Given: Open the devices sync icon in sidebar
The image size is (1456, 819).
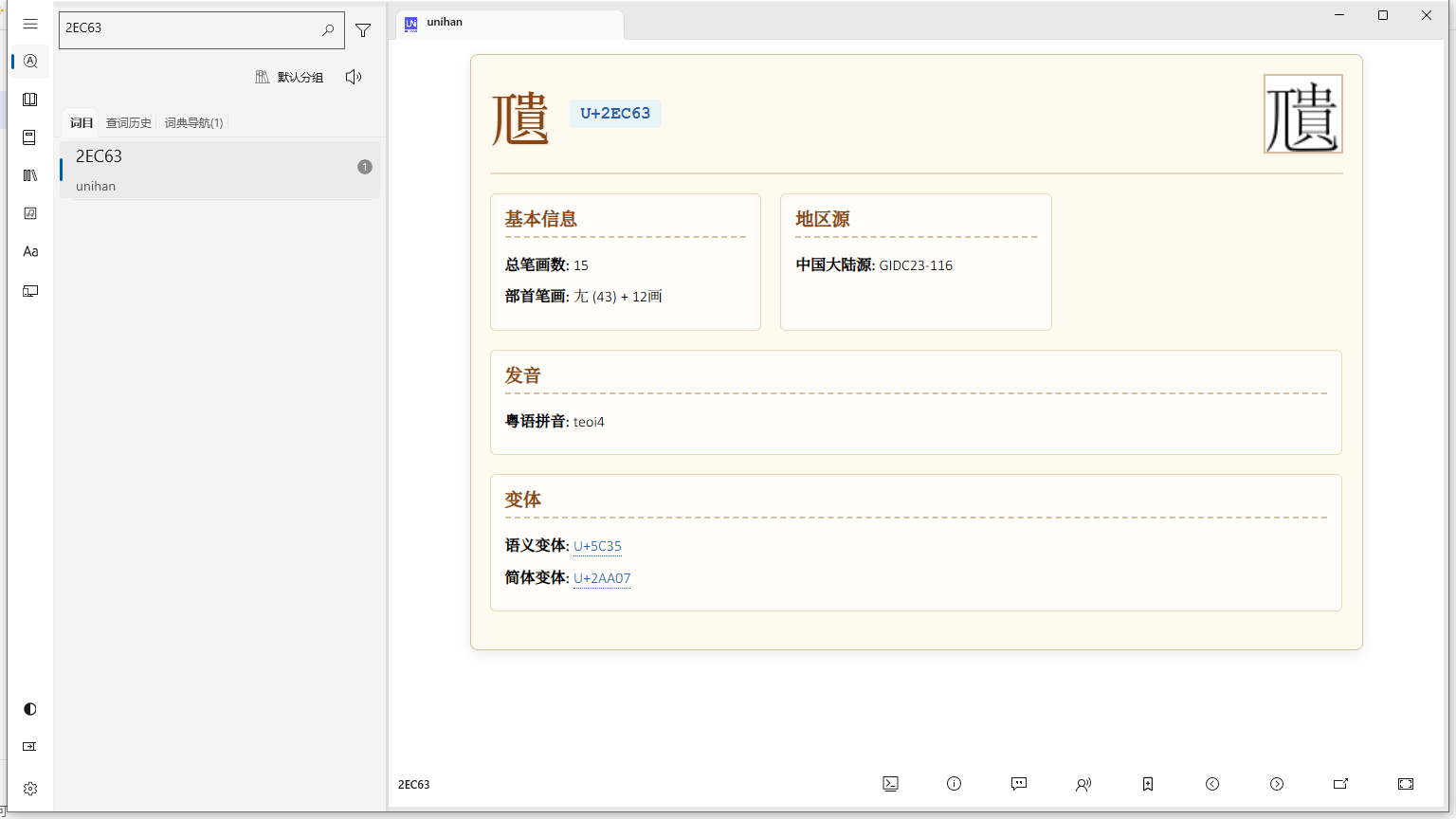Looking at the screenshot, I should pos(30,291).
